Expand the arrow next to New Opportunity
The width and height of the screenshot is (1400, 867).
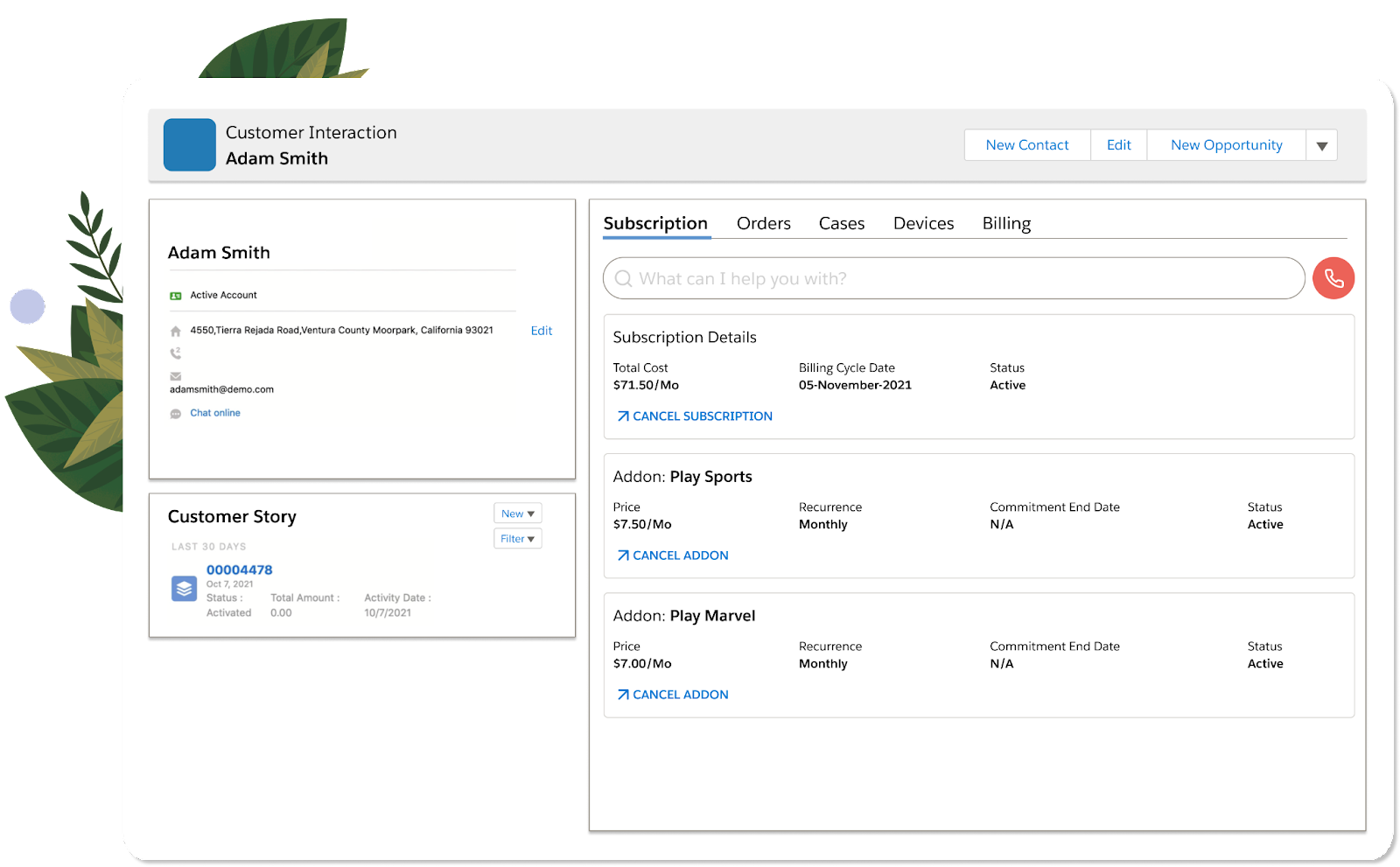click(x=1321, y=144)
